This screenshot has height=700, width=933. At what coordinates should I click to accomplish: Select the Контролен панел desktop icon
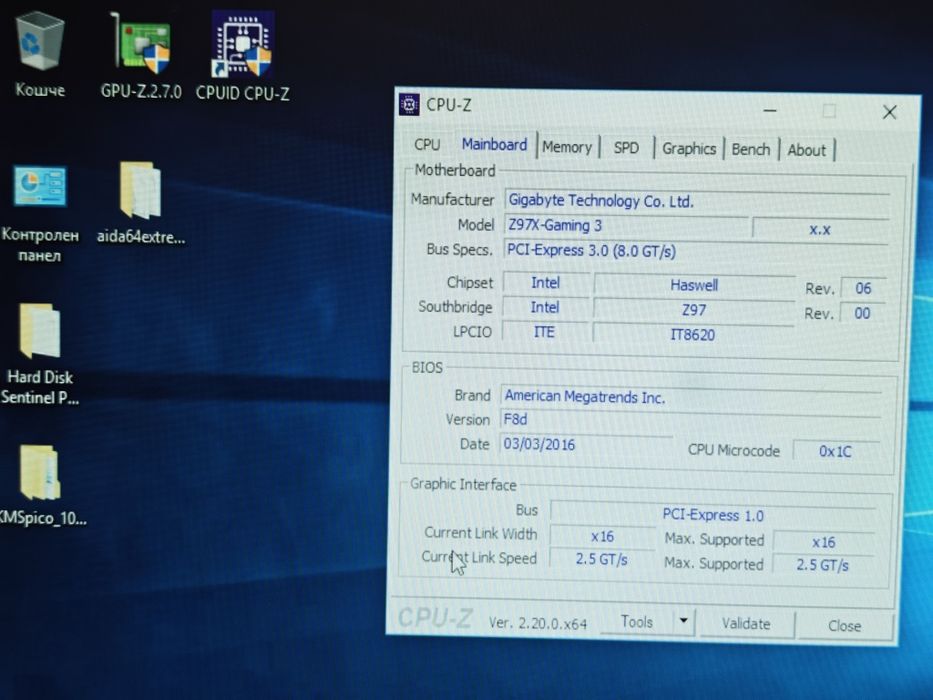(x=40, y=214)
